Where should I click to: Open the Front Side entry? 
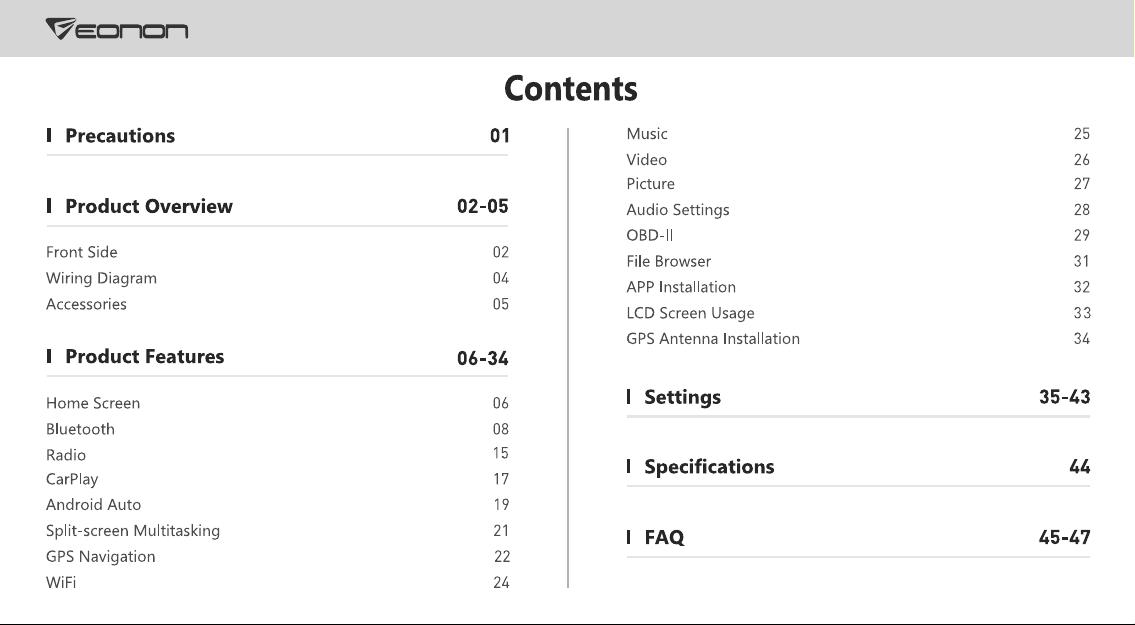[x=82, y=252]
